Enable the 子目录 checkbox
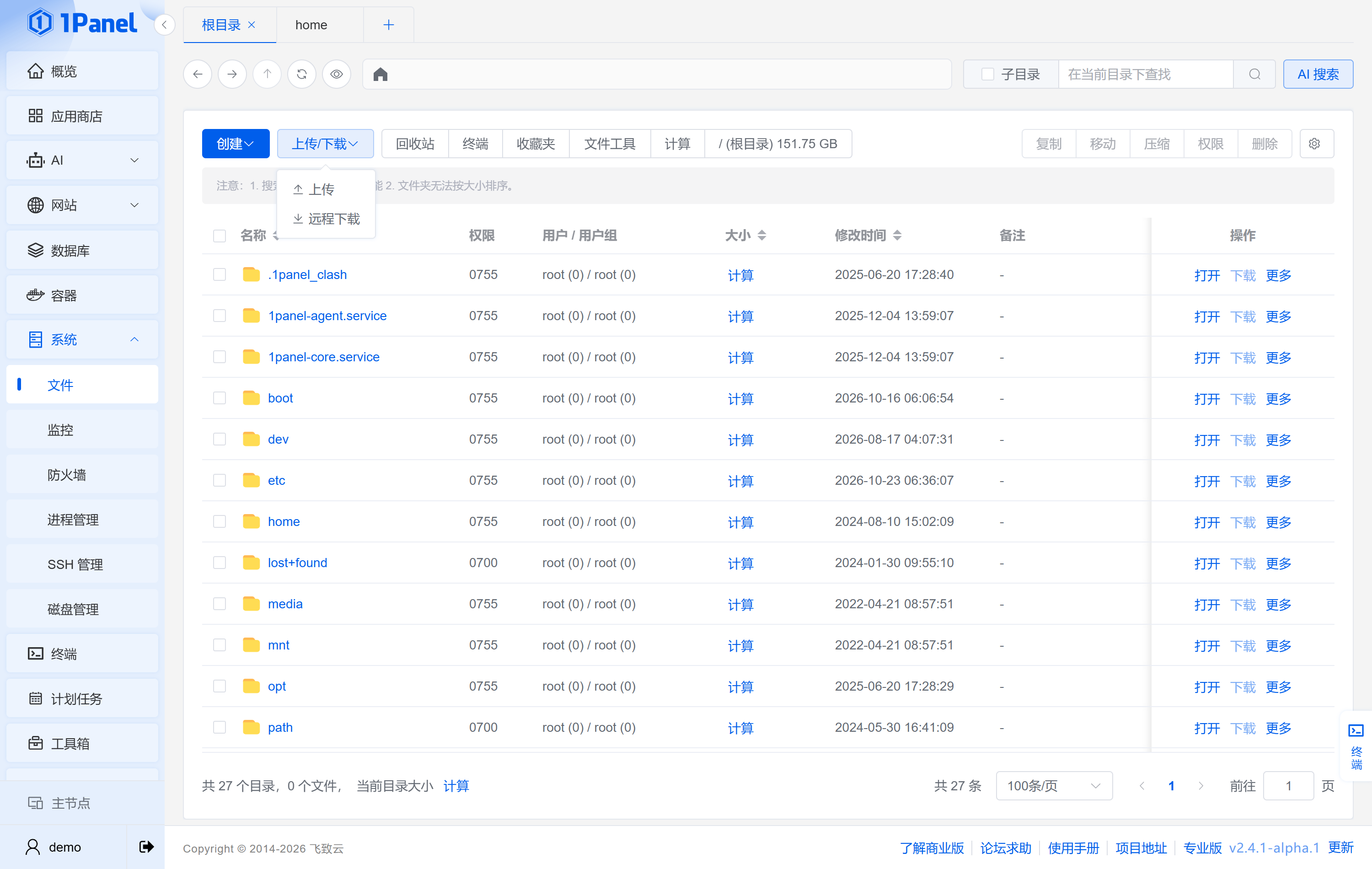 987,74
